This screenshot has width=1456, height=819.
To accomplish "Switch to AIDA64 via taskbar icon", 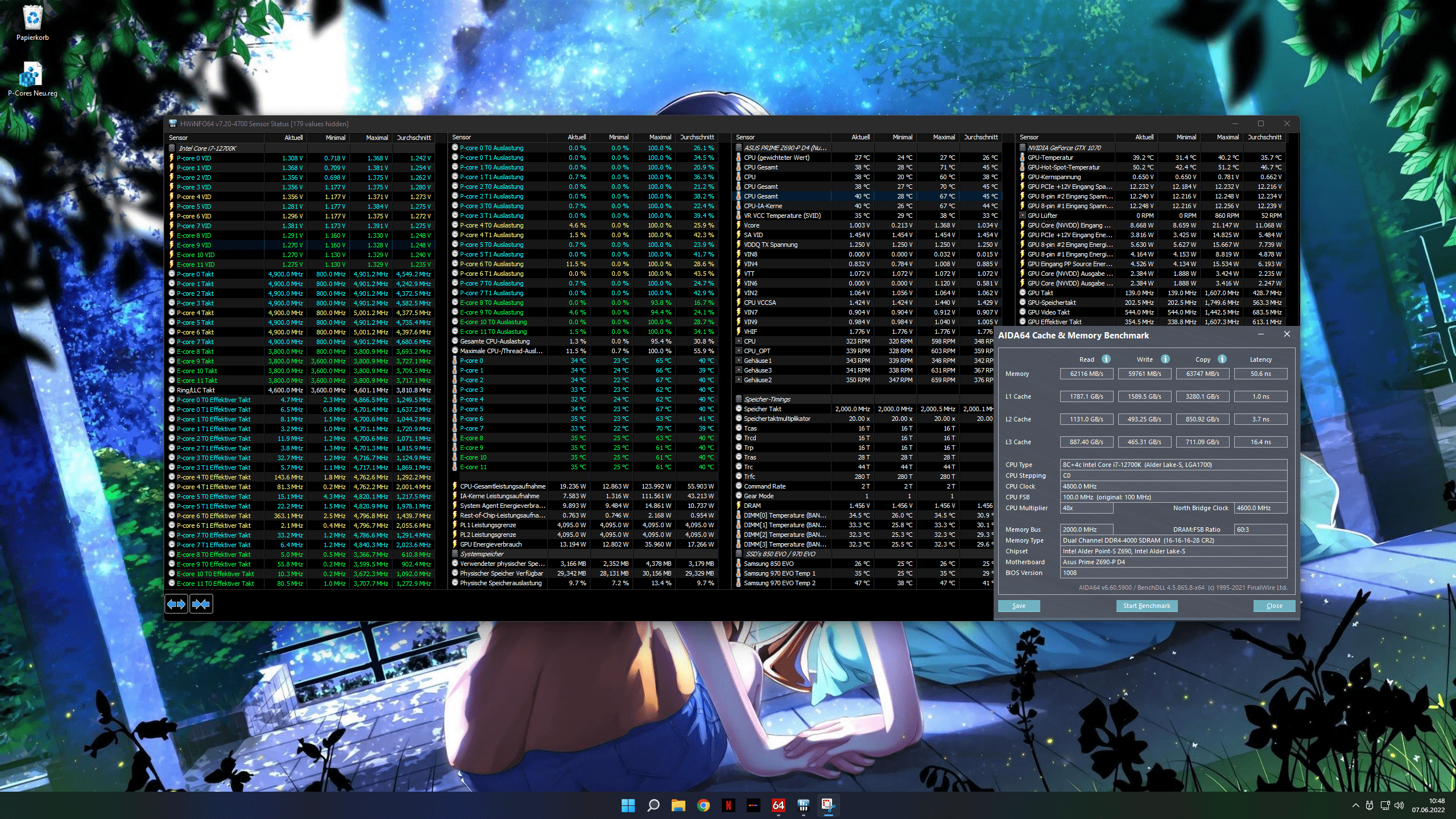I will click(778, 805).
